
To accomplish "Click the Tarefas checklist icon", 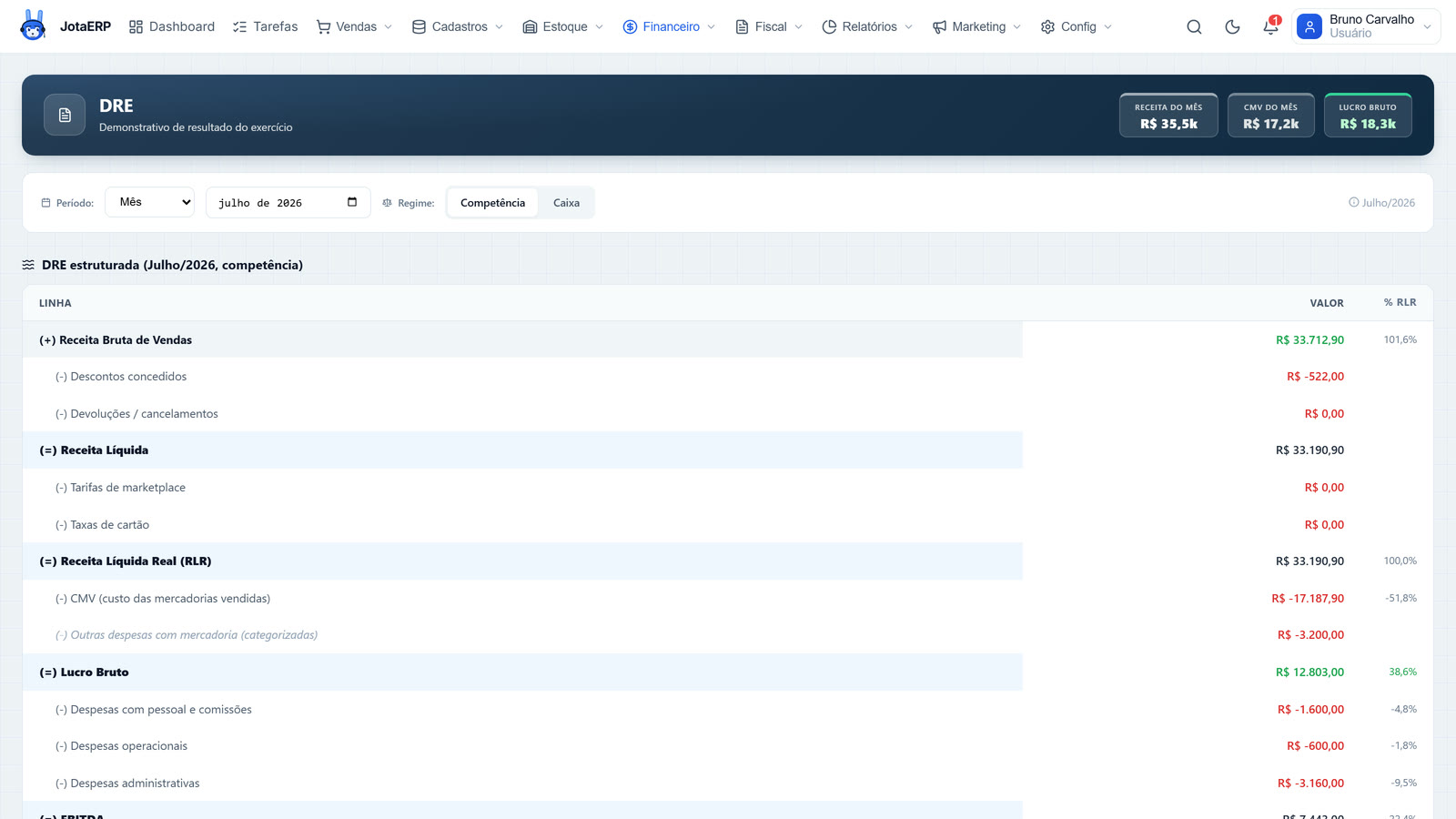I will coord(239,27).
